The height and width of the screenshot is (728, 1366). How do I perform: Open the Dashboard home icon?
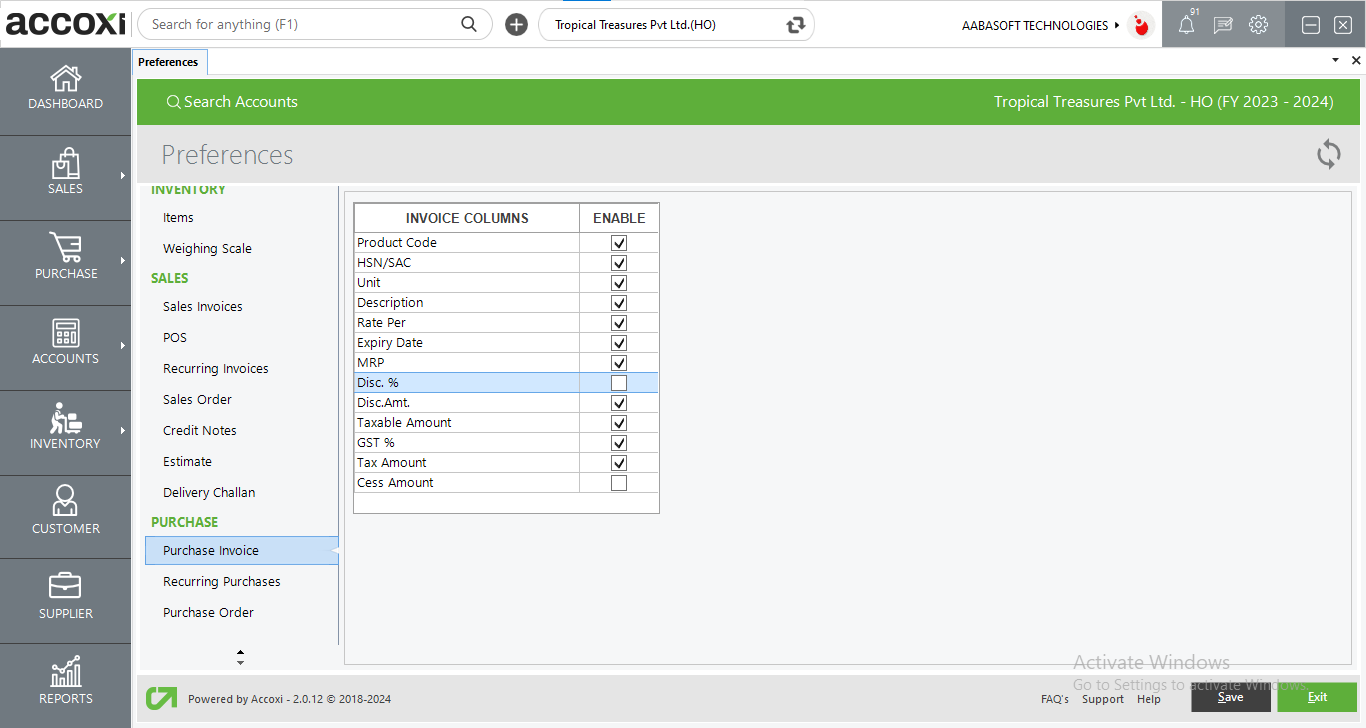click(x=65, y=79)
